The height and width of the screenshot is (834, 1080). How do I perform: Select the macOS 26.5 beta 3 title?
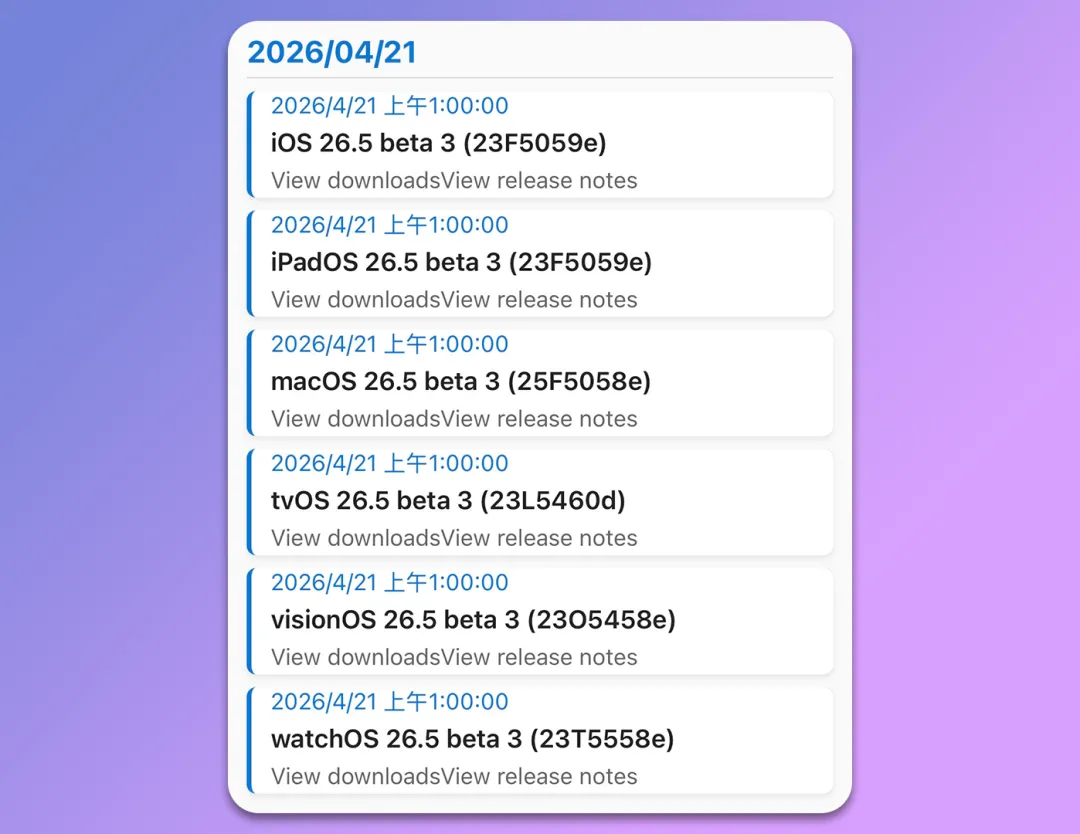click(x=460, y=382)
